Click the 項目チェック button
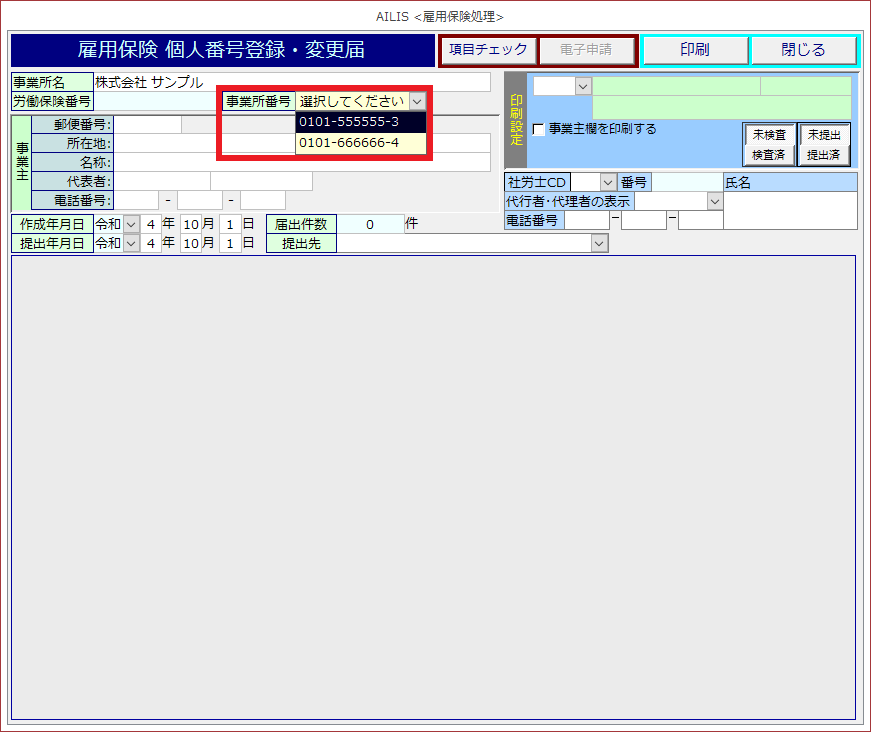Image resolution: width=871 pixels, height=732 pixels. pyautogui.click(x=488, y=50)
